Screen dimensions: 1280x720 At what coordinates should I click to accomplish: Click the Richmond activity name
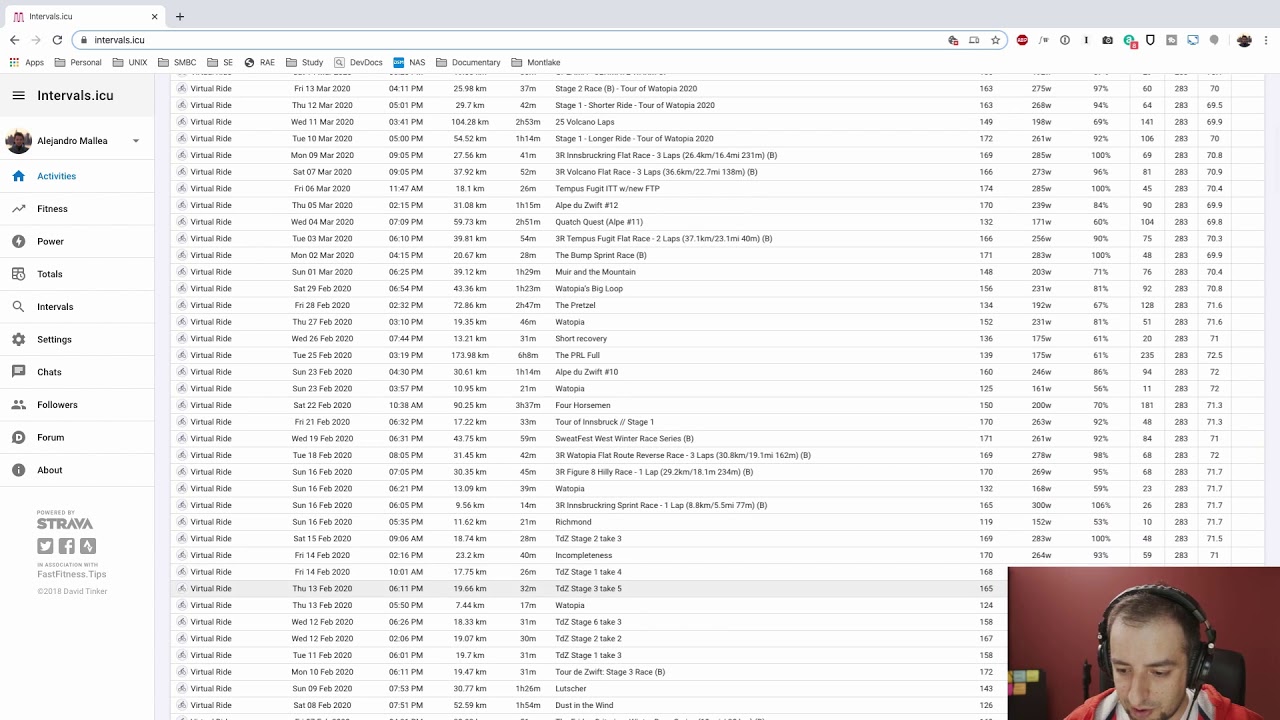pyautogui.click(x=573, y=522)
